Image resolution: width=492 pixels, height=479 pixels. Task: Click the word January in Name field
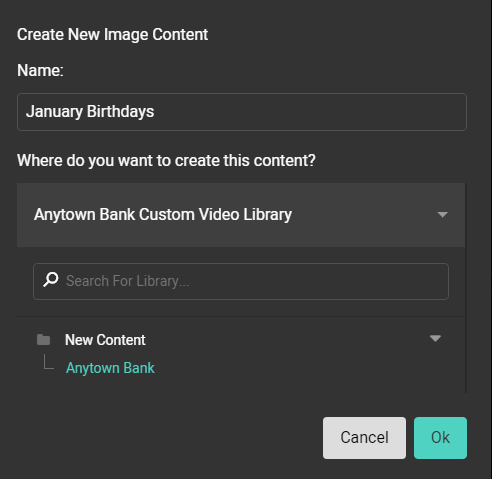click(x=54, y=112)
